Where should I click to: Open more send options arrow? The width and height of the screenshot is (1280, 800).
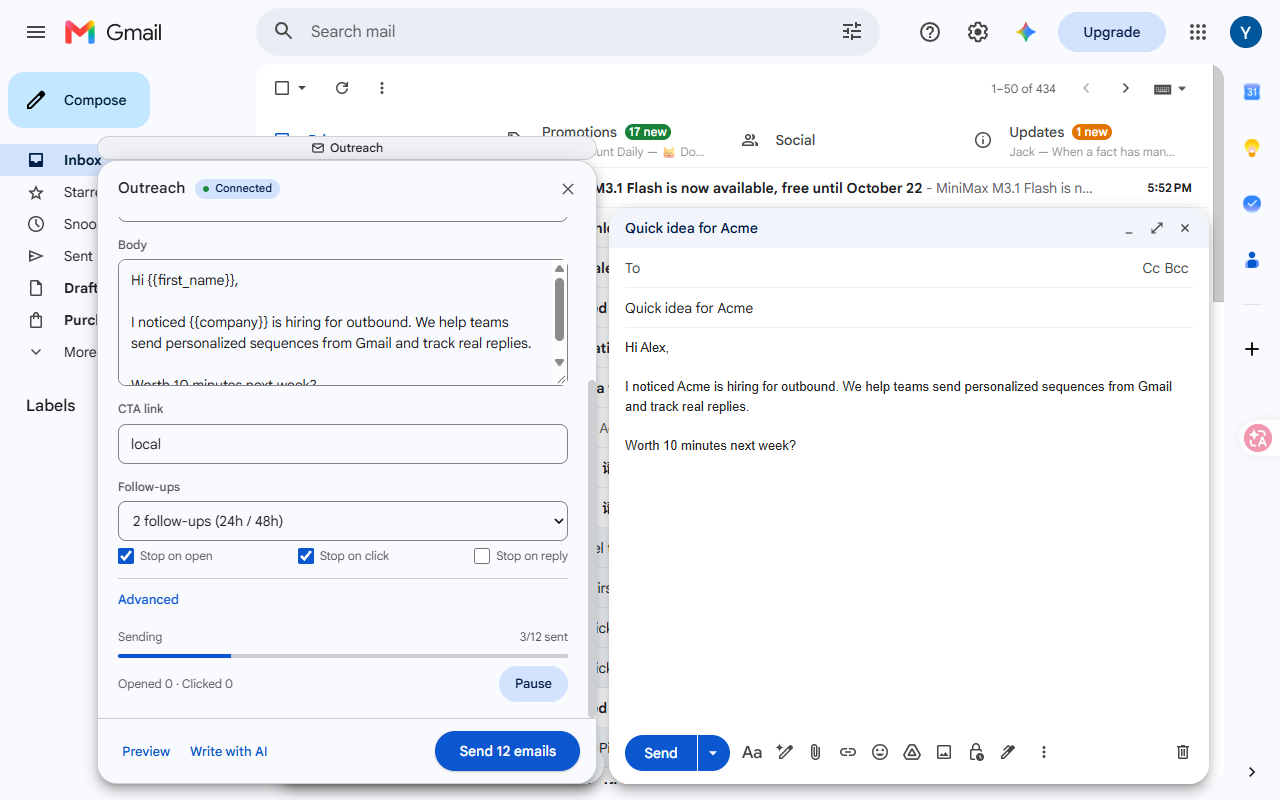(x=713, y=753)
